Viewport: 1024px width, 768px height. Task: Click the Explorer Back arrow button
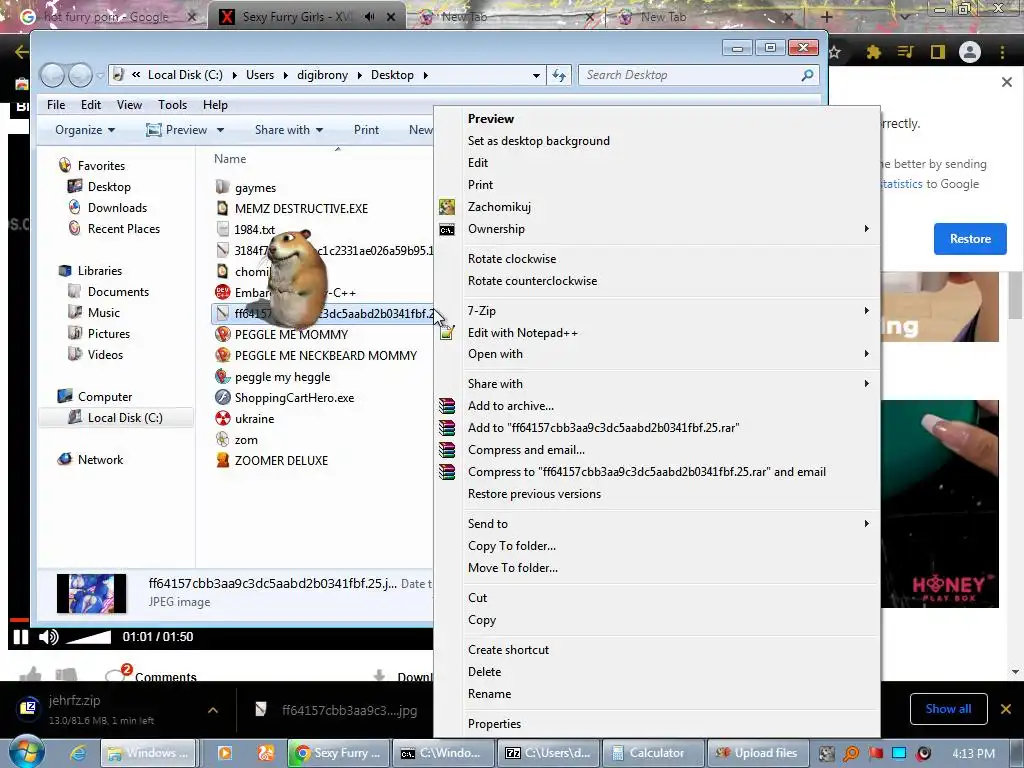[x=52, y=76]
